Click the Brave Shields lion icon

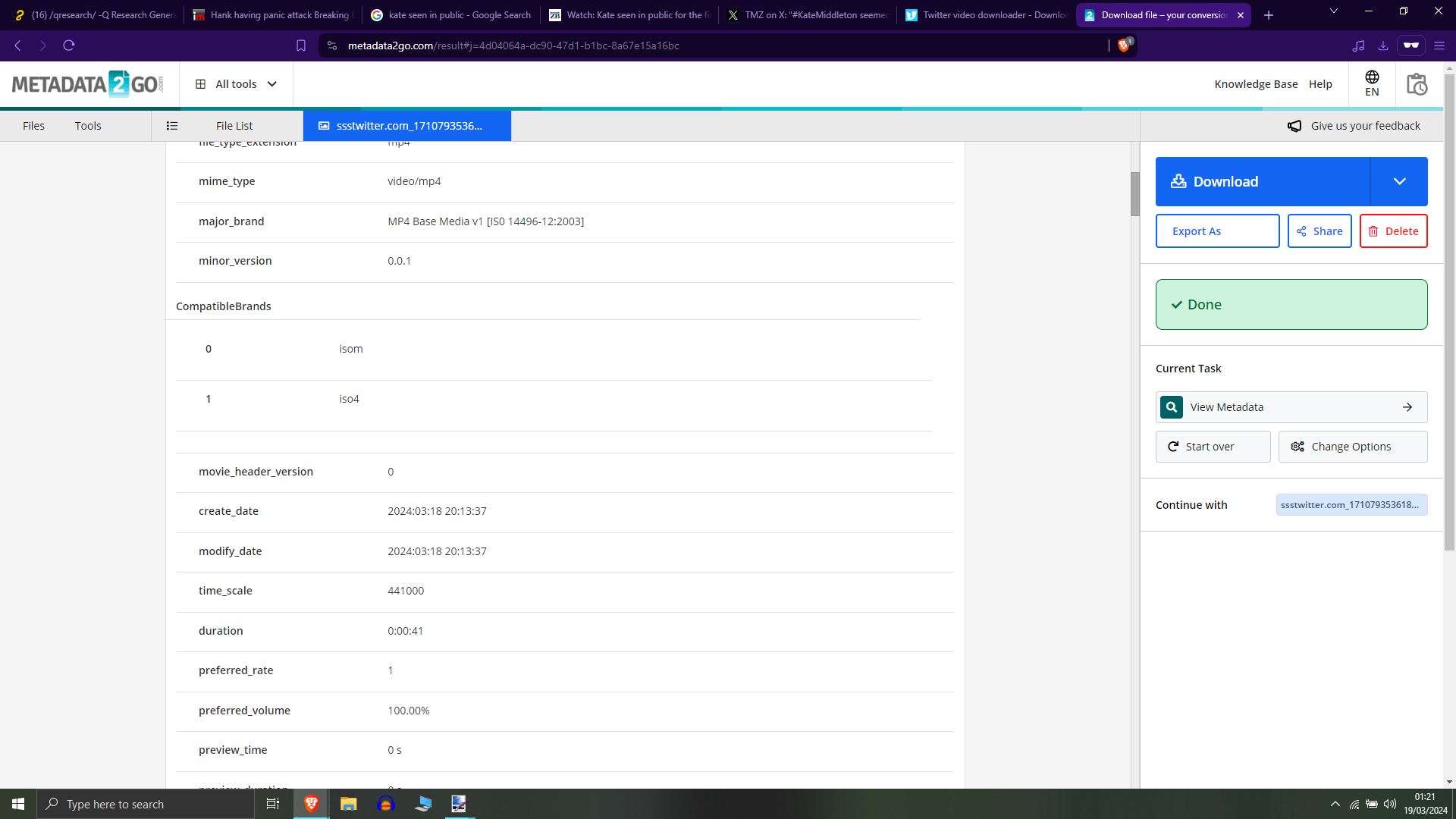[1124, 45]
